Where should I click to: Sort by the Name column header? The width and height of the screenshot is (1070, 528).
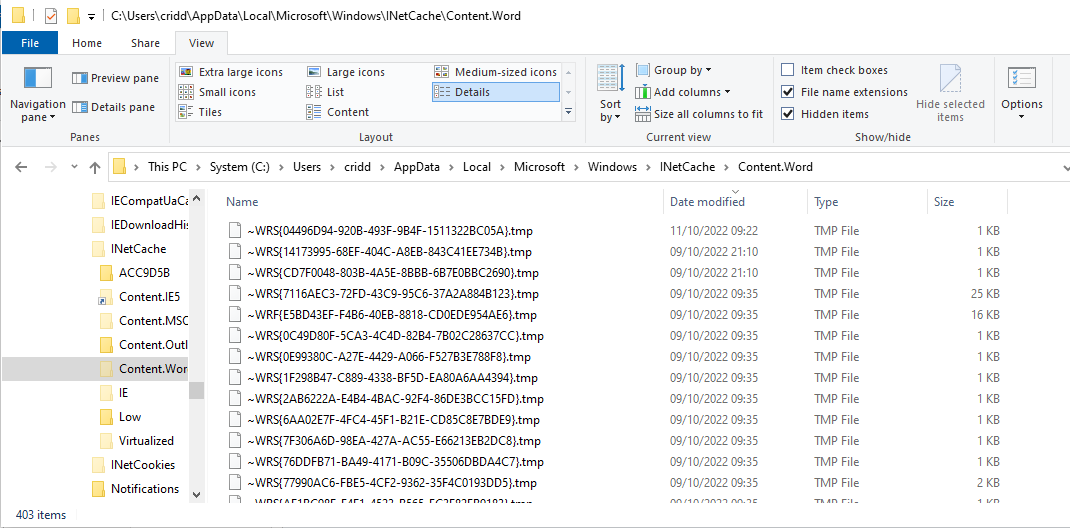click(444, 202)
